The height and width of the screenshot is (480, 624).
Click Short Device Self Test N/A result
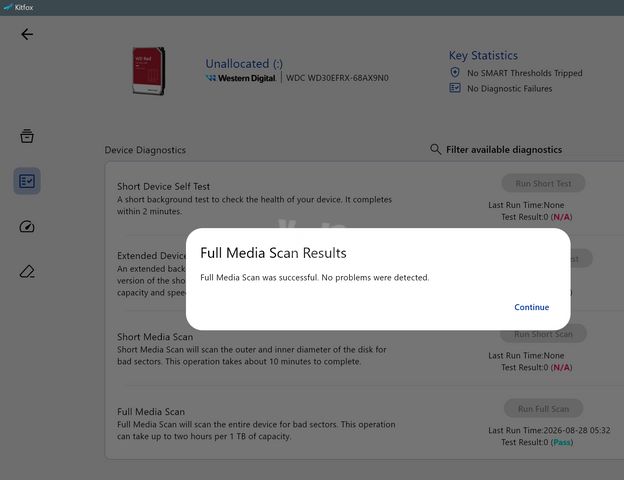562,217
